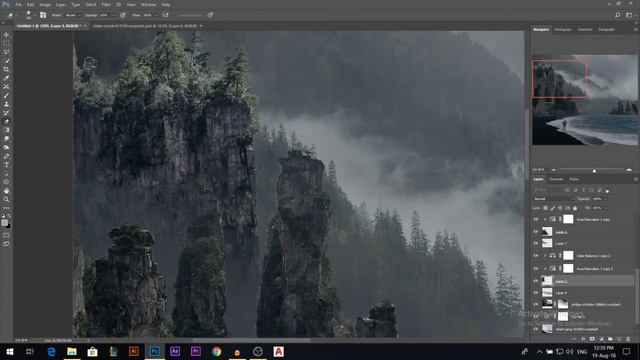640x360 pixels.
Task: Select the Hand tool
Action: click(6, 191)
